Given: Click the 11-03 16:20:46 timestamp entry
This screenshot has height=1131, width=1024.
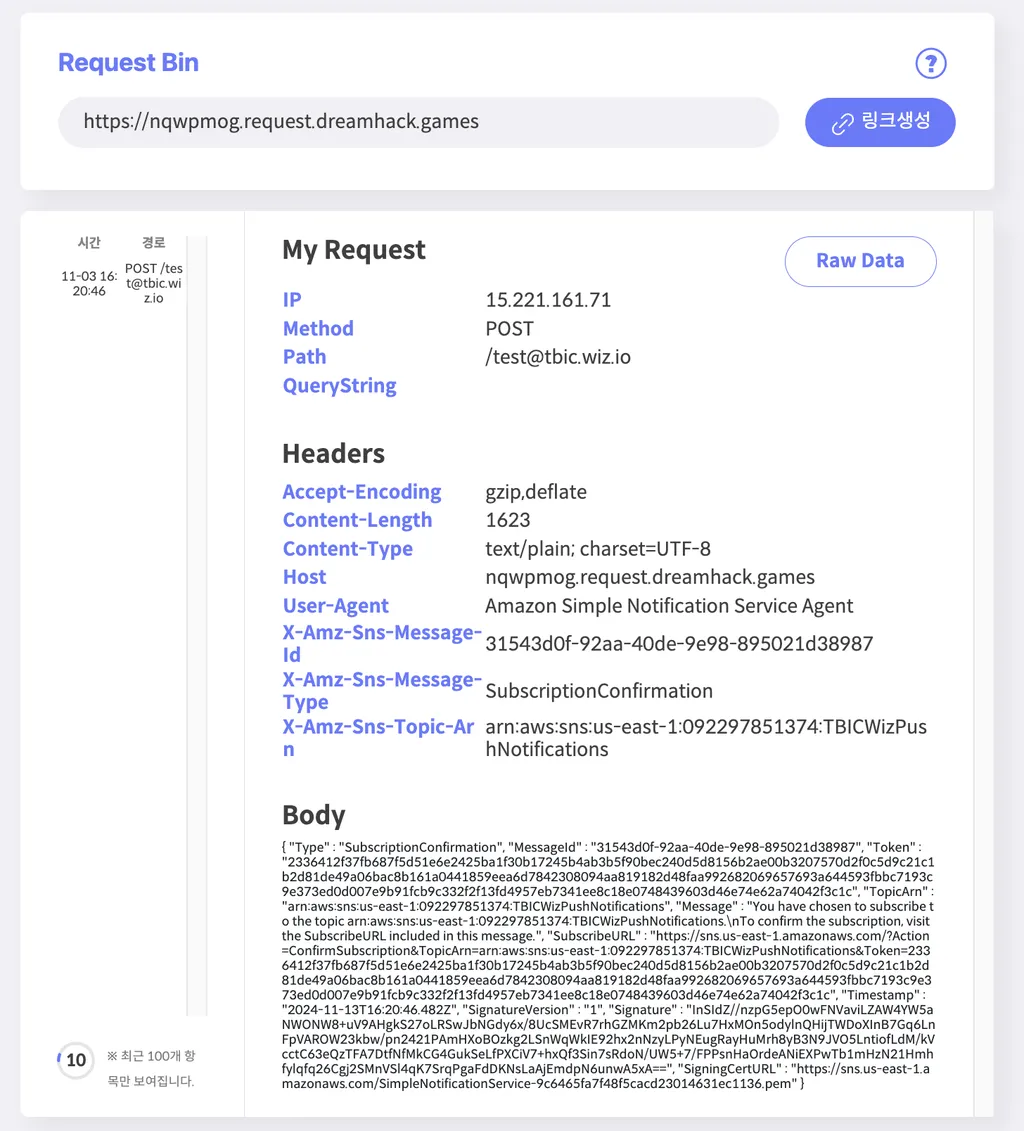Looking at the screenshot, I should (89, 283).
